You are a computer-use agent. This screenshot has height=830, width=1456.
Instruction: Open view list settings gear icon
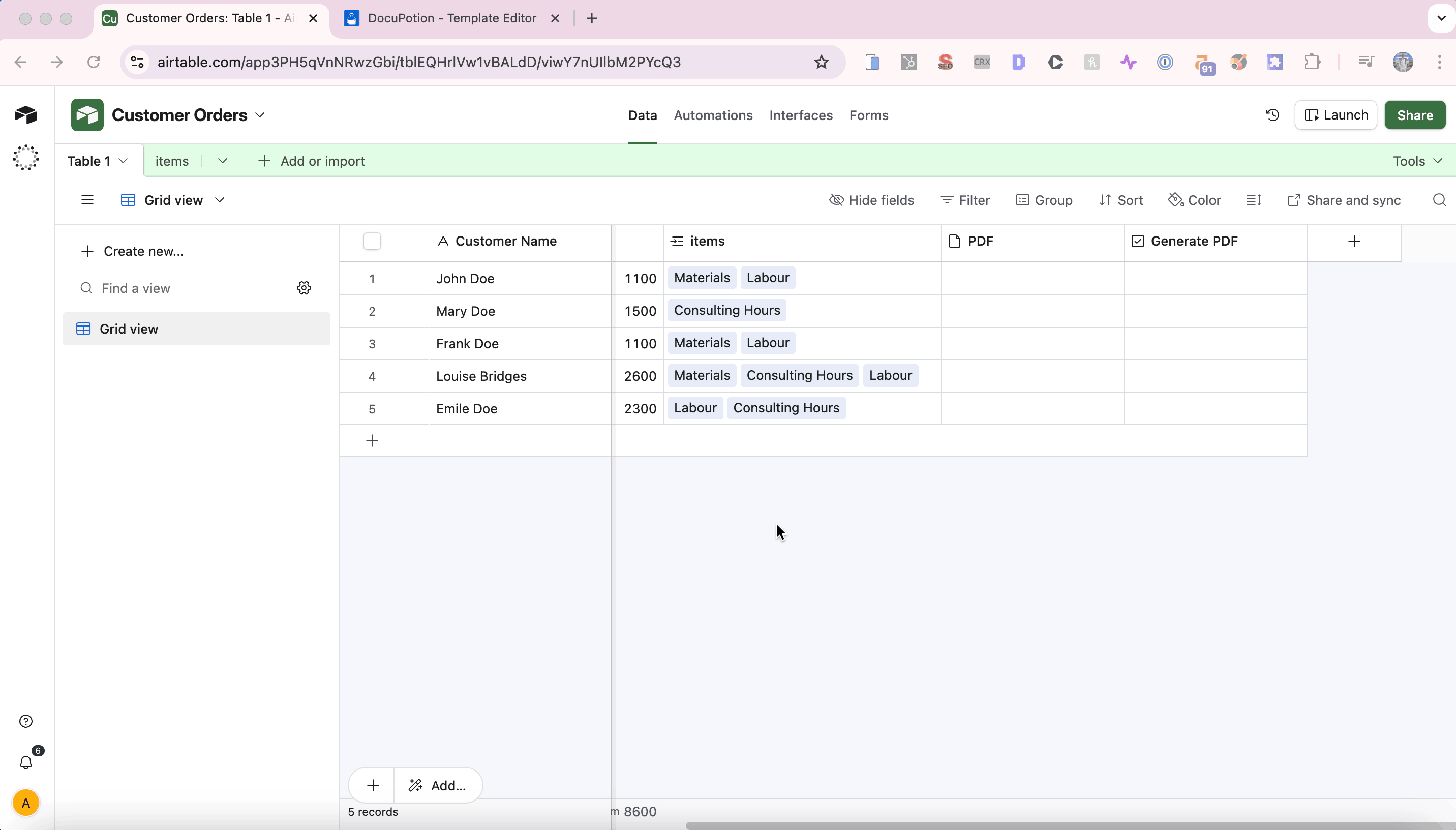[x=304, y=288]
